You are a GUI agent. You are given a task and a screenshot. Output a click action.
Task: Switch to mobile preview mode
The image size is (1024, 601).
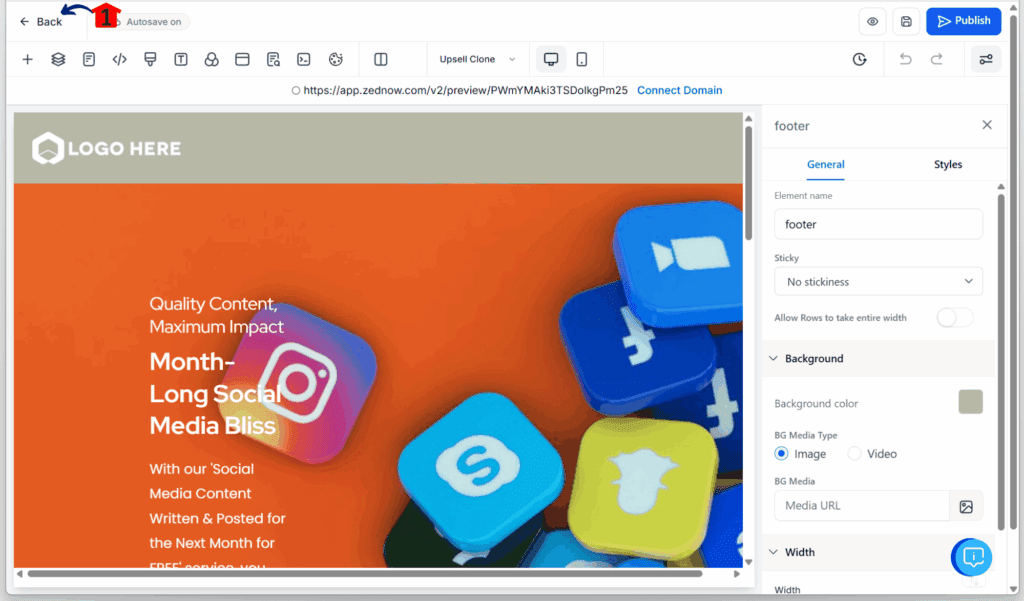(x=582, y=59)
